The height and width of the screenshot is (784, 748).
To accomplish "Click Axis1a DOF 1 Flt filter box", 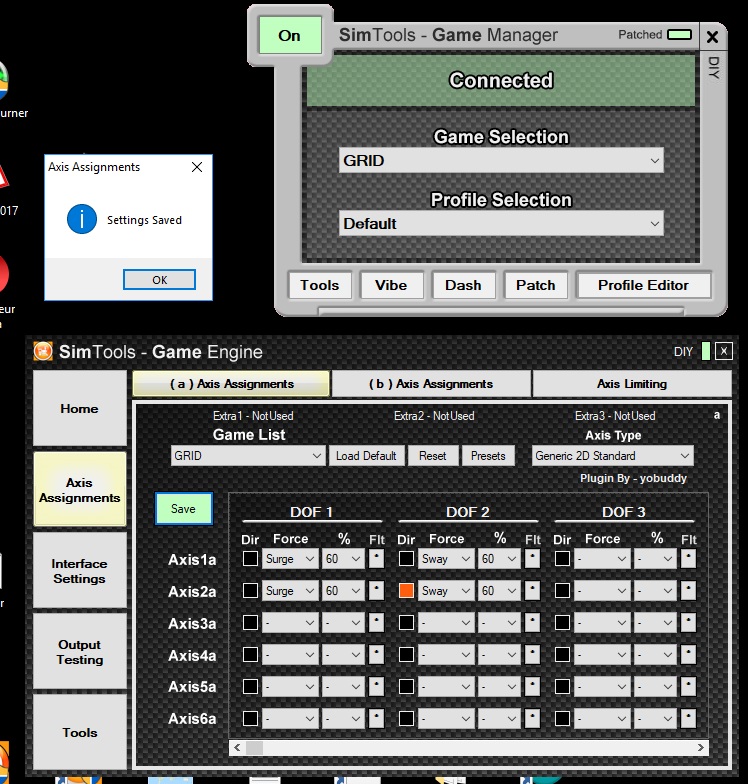I will [x=376, y=558].
